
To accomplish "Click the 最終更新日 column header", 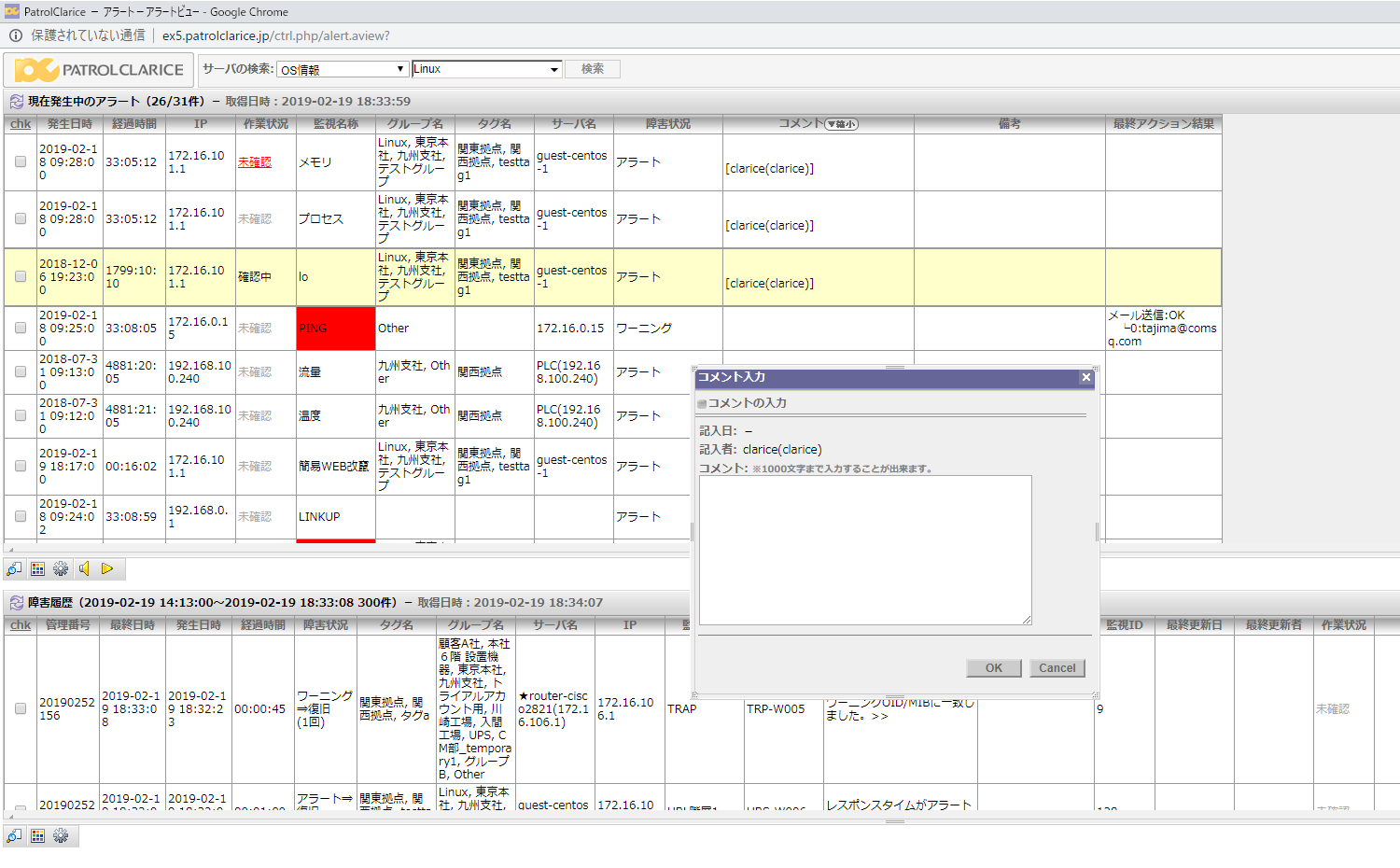I will (1195, 625).
